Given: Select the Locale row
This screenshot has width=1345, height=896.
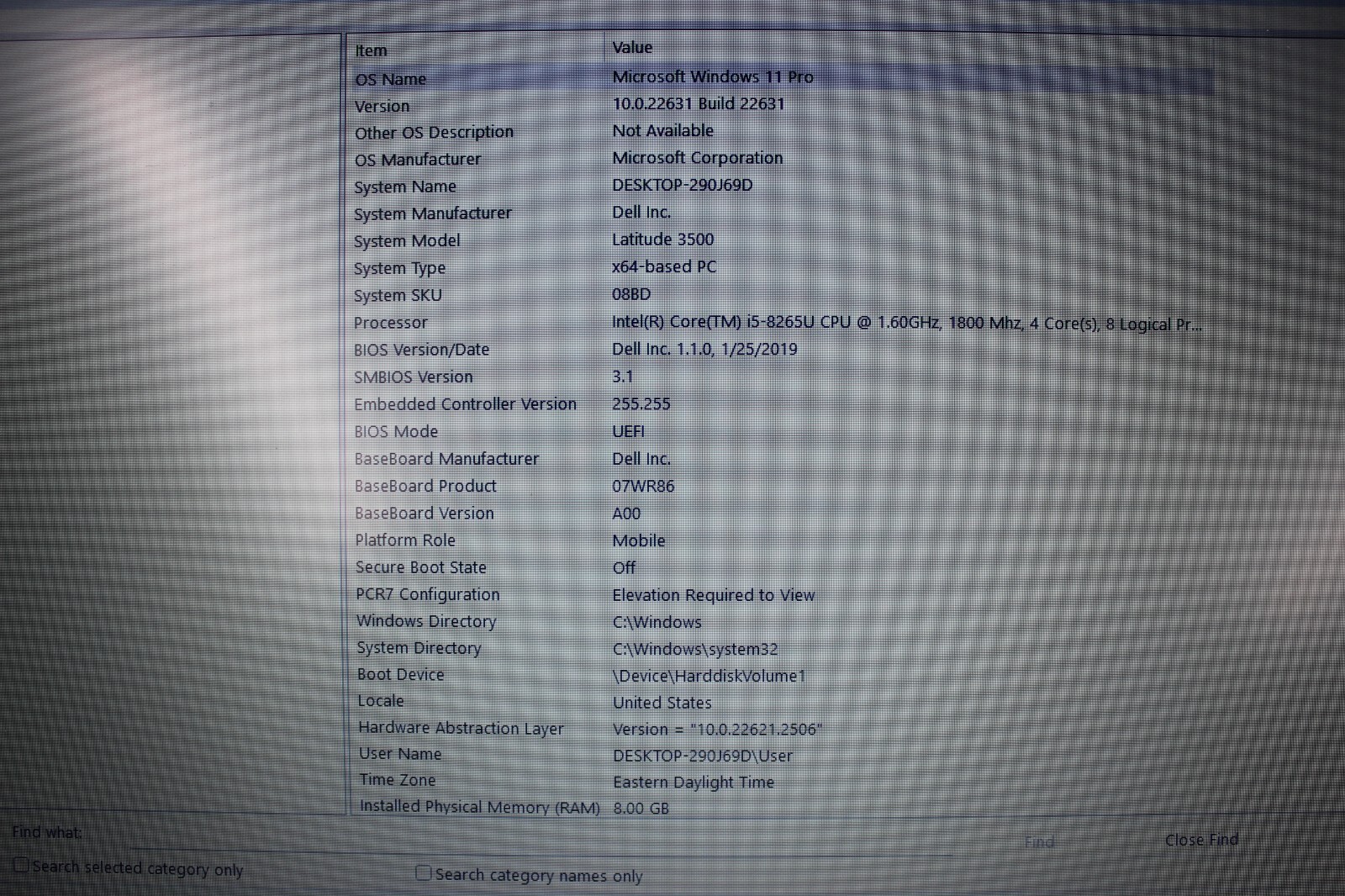Looking at the screenshot, I should 380,700.
